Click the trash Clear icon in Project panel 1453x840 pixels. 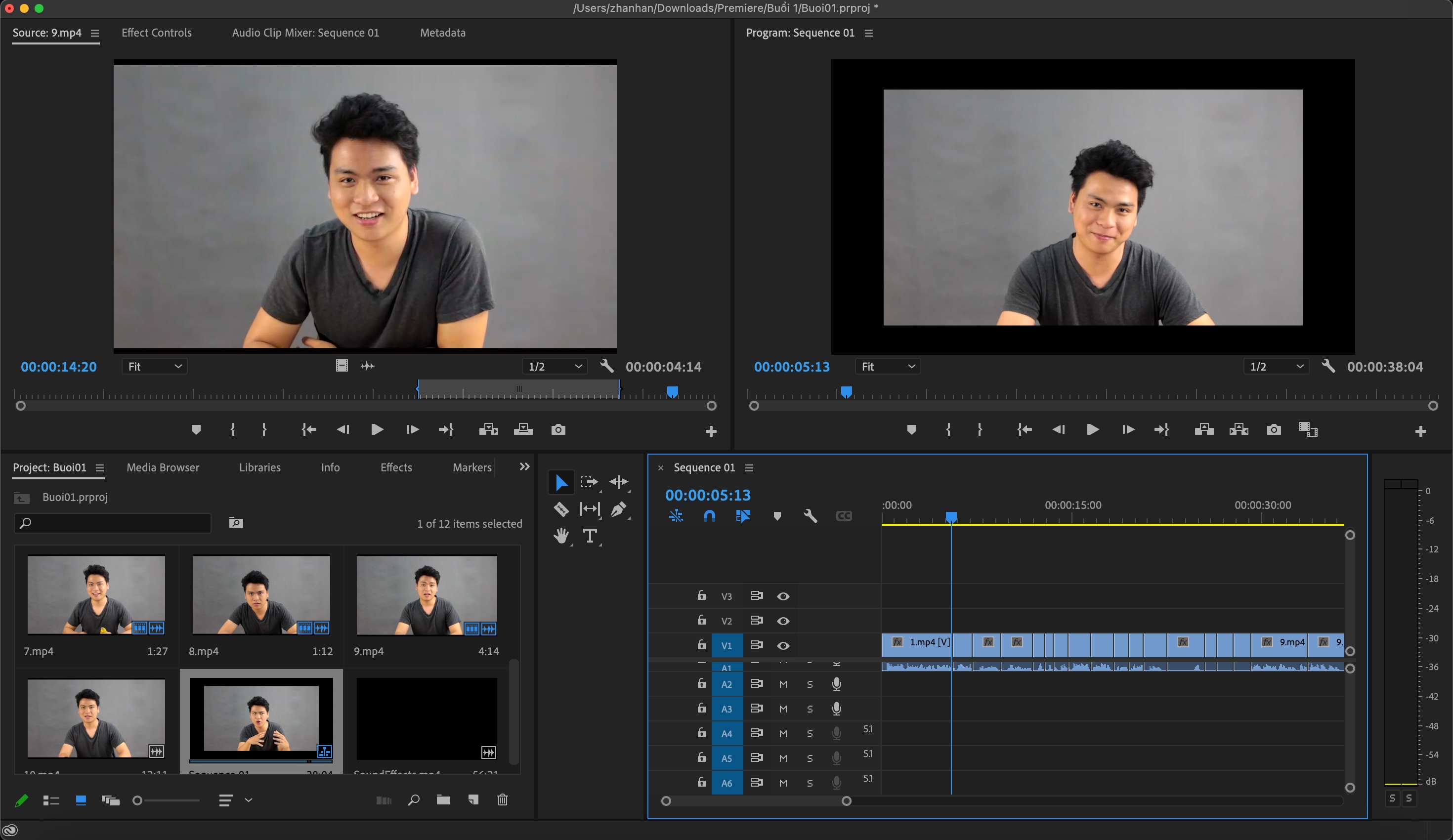coord(503,799)
